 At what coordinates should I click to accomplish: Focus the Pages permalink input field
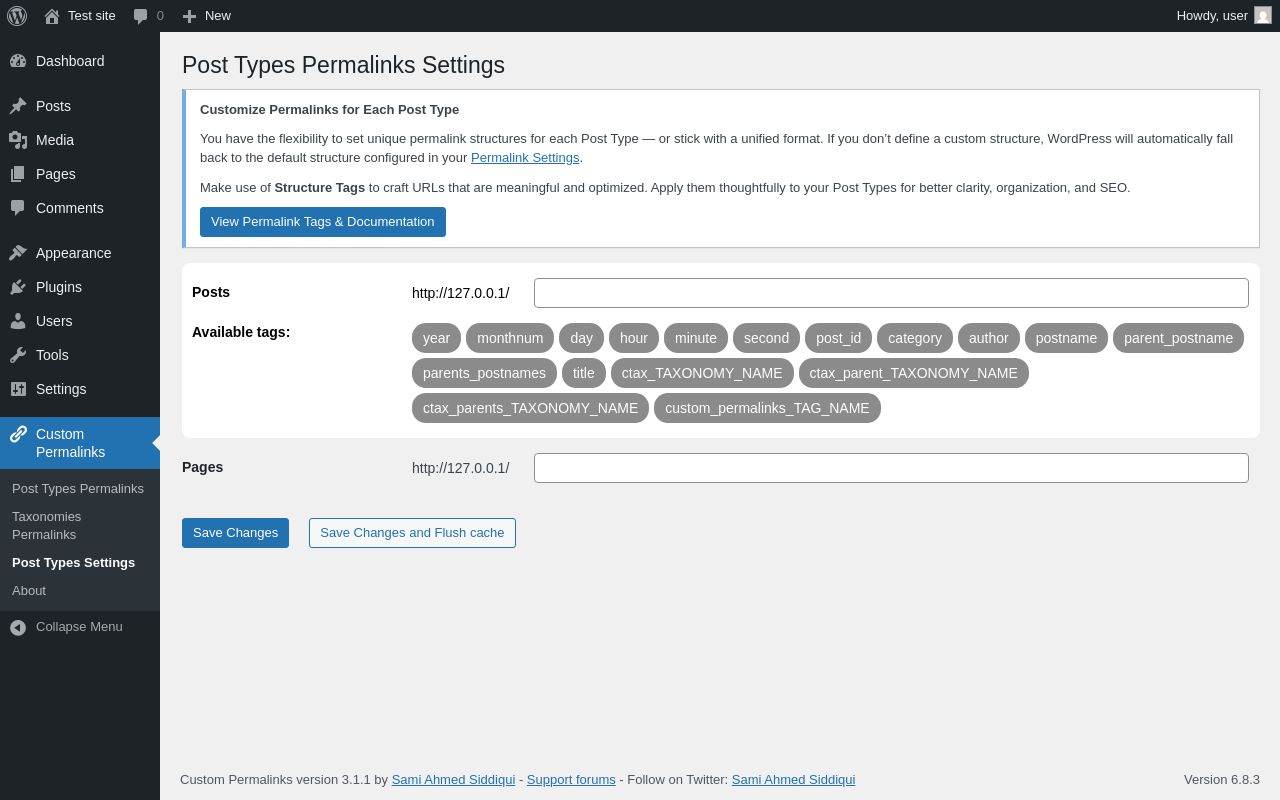pyautogui.click(x=890, y=468)
